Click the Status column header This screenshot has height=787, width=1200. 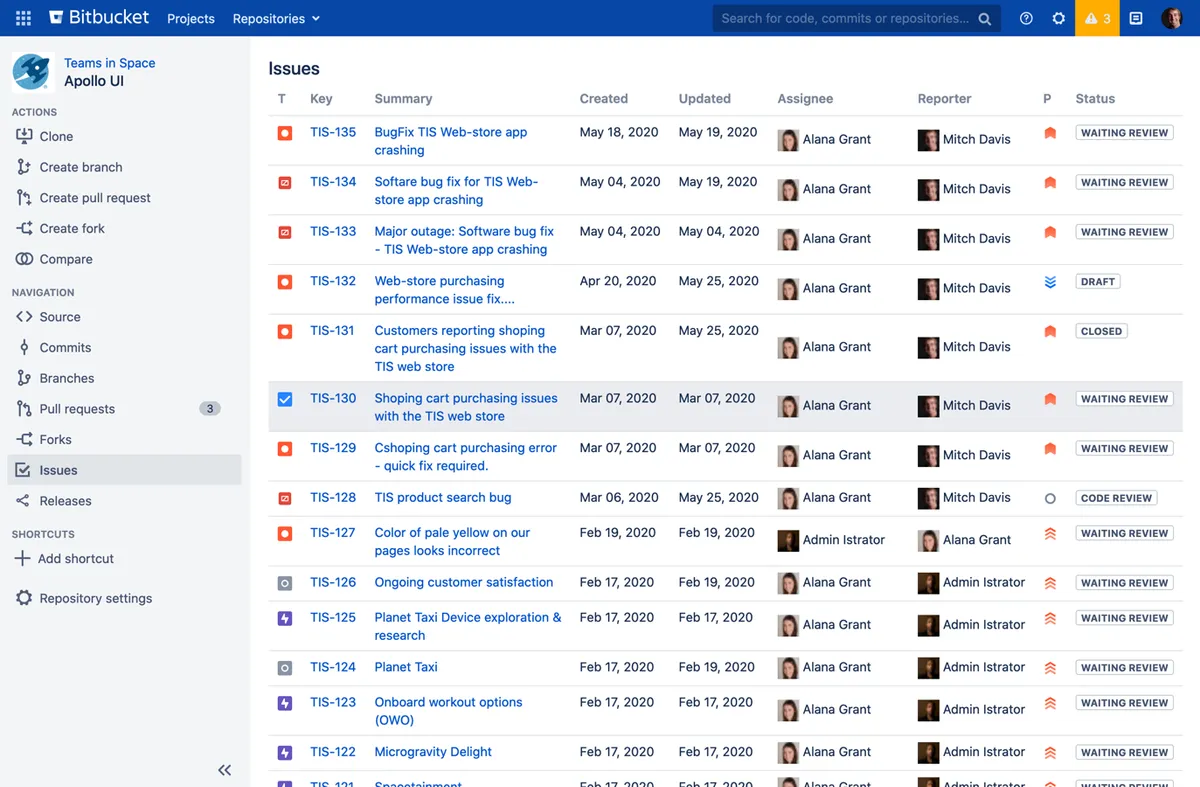tap(1095, 99)
